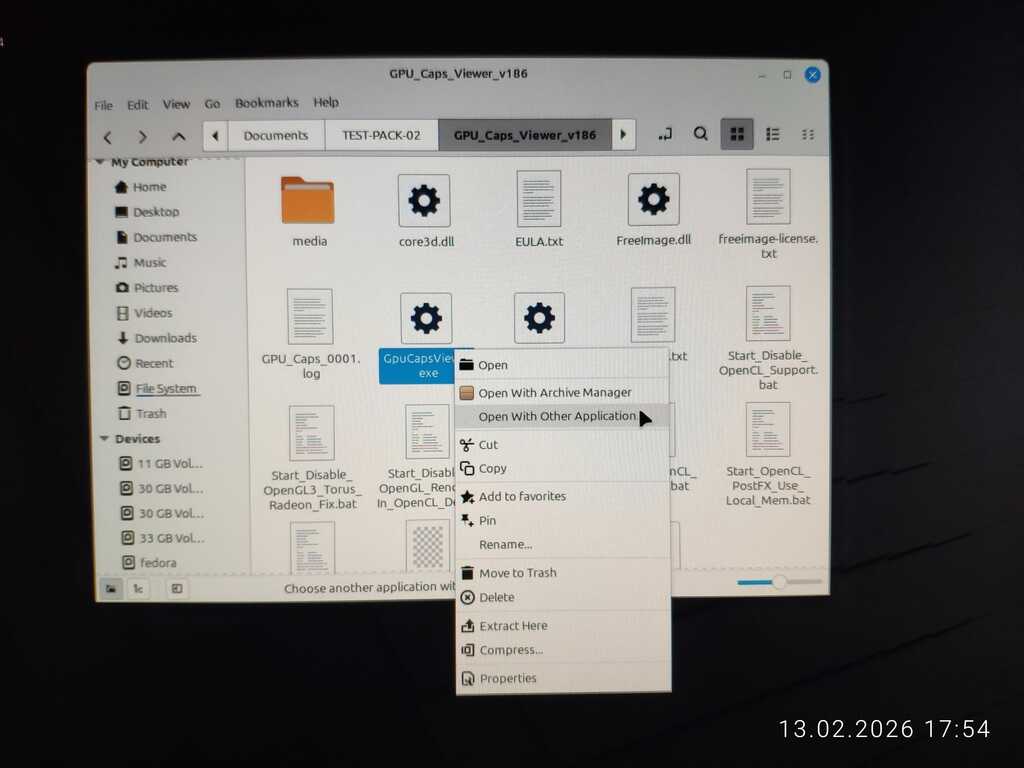The height and width of the screenshot is (768, 1024).
Task: Open the View menu
Action: pyautogui.click(x=176, y=104)
